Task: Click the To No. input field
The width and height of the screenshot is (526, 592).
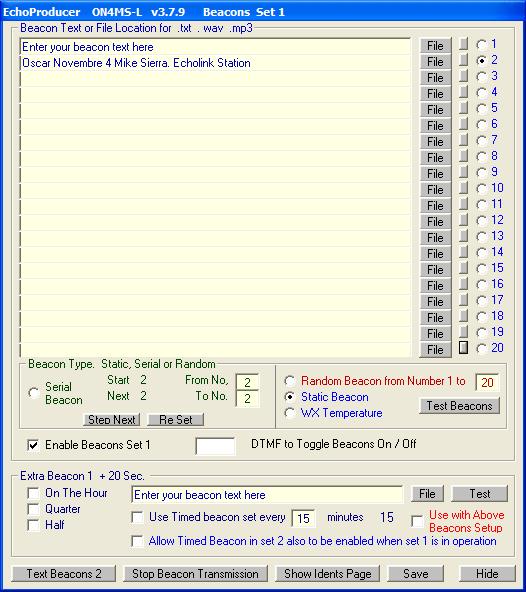Action: tap(247, 399)
